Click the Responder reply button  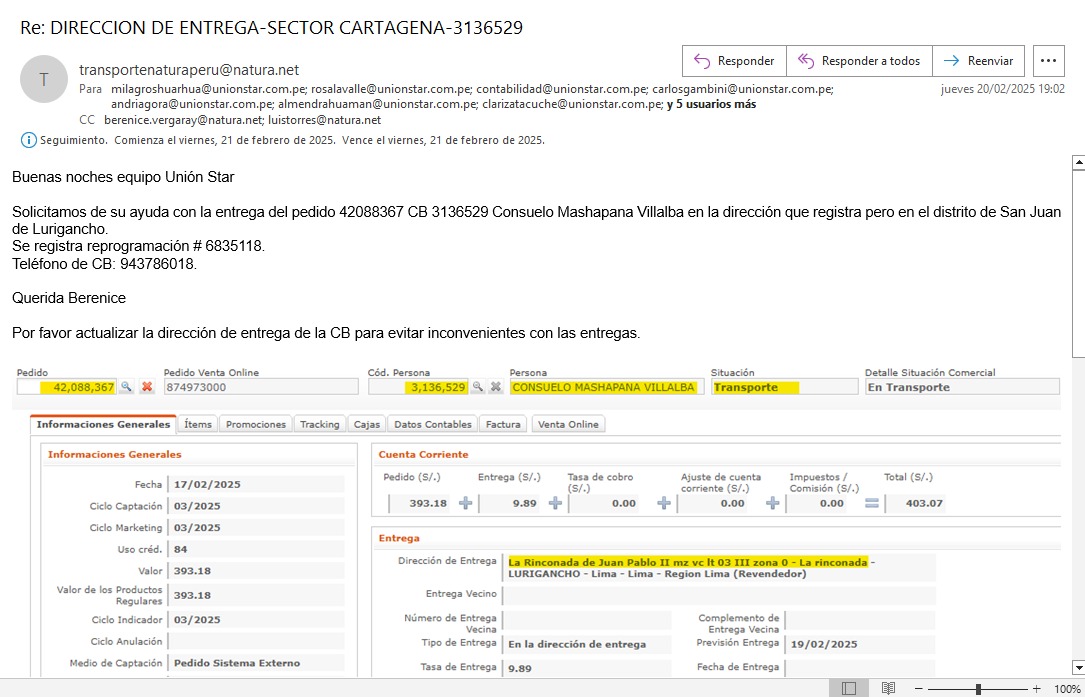point(734,61)
